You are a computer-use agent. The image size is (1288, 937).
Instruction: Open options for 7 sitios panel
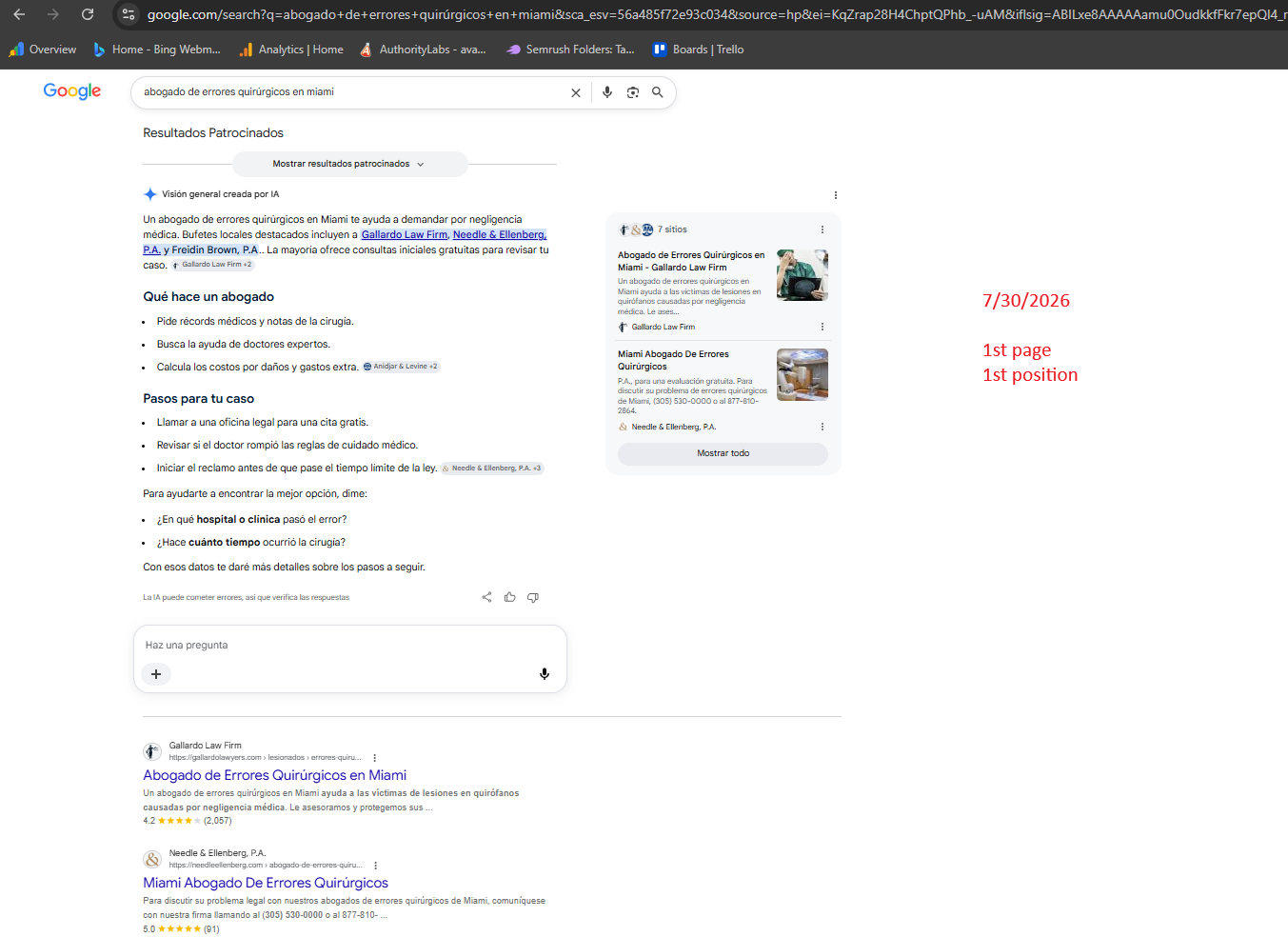pos(822,229)
